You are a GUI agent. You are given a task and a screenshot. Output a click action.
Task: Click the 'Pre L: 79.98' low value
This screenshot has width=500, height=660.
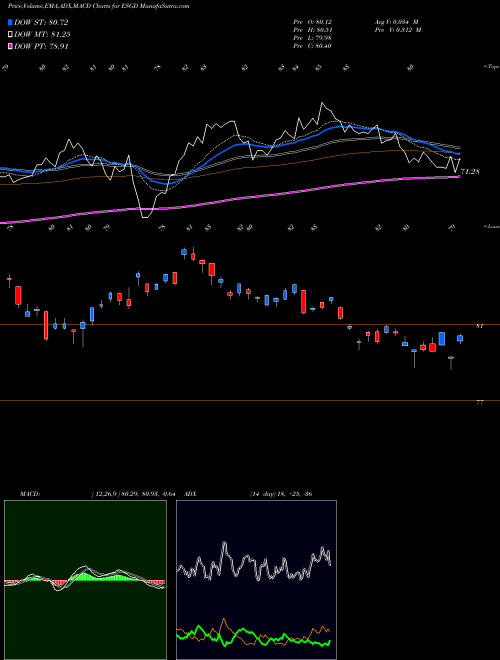tap(313, 38)
